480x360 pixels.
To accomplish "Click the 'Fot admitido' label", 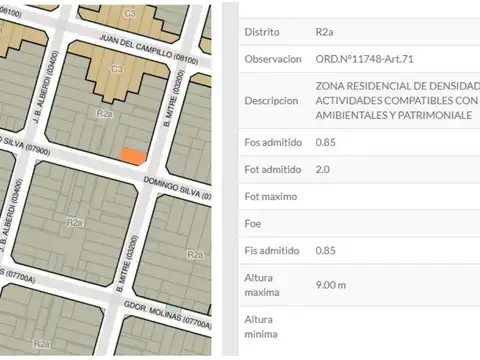I will coord(273,169).
